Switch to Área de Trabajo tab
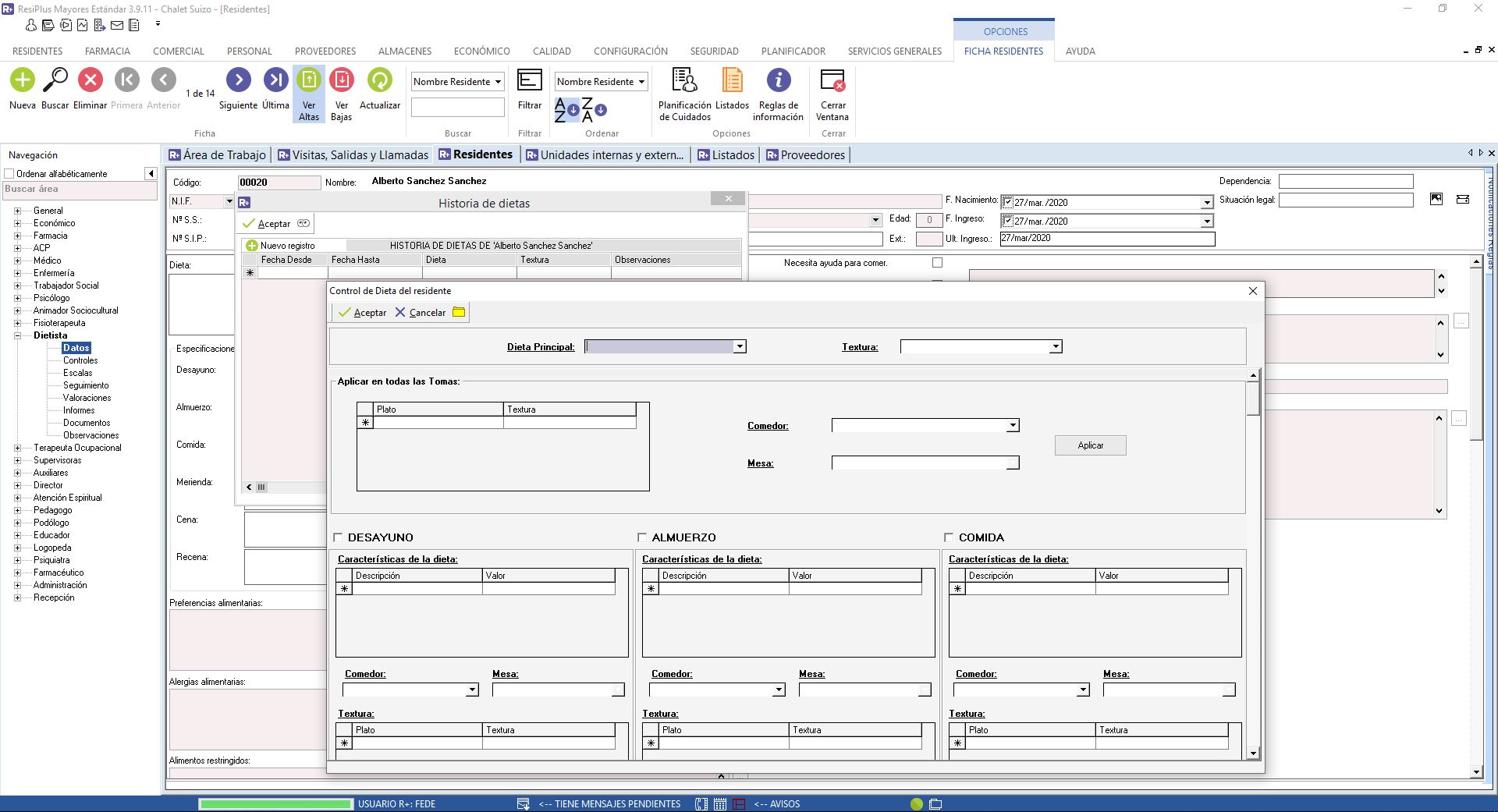 (218, 154)
